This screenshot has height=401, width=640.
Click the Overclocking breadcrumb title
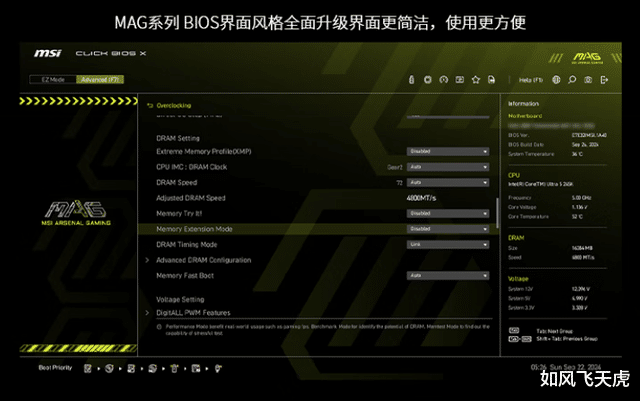[173, 105]
